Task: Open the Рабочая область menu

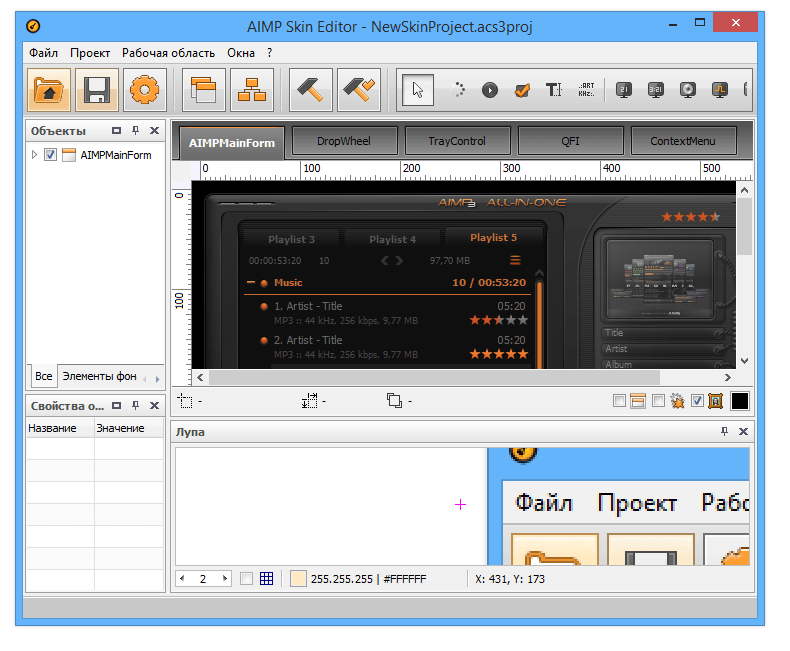Action: point(168,53)
